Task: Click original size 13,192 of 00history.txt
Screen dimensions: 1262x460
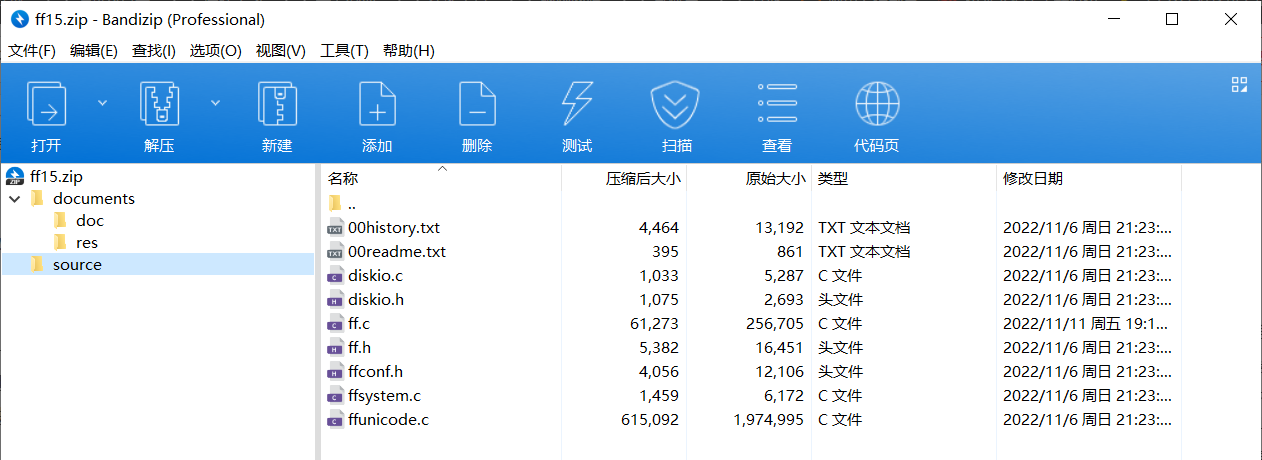Action: point(779,227)
